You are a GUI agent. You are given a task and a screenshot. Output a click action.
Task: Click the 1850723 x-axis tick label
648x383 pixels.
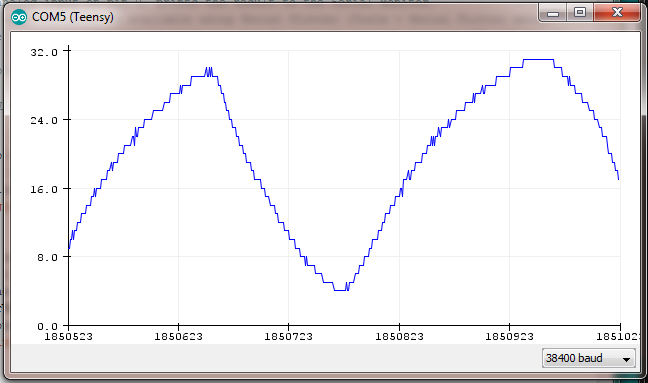[288, 337]
